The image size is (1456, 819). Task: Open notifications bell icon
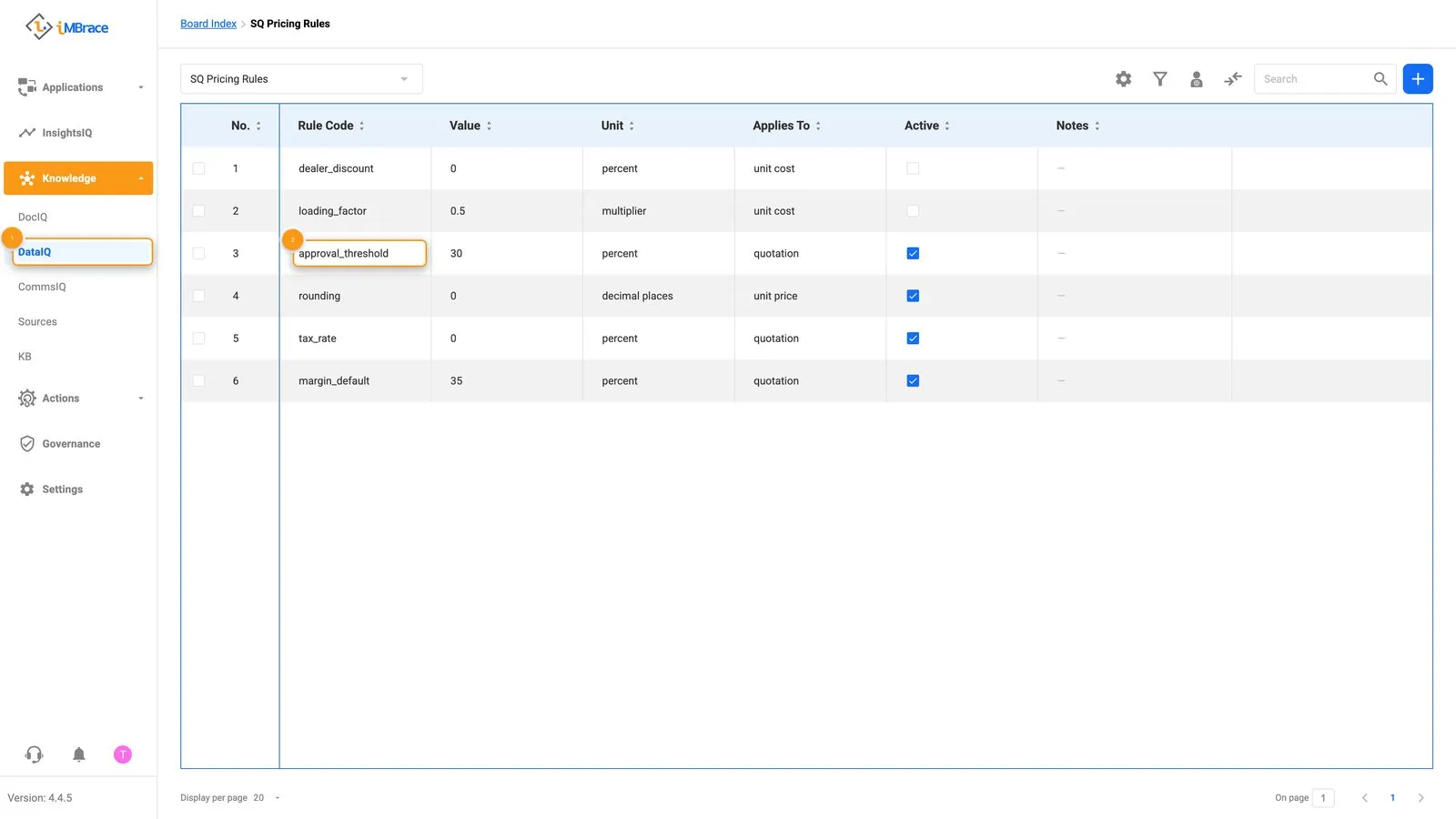click(79, 754)
